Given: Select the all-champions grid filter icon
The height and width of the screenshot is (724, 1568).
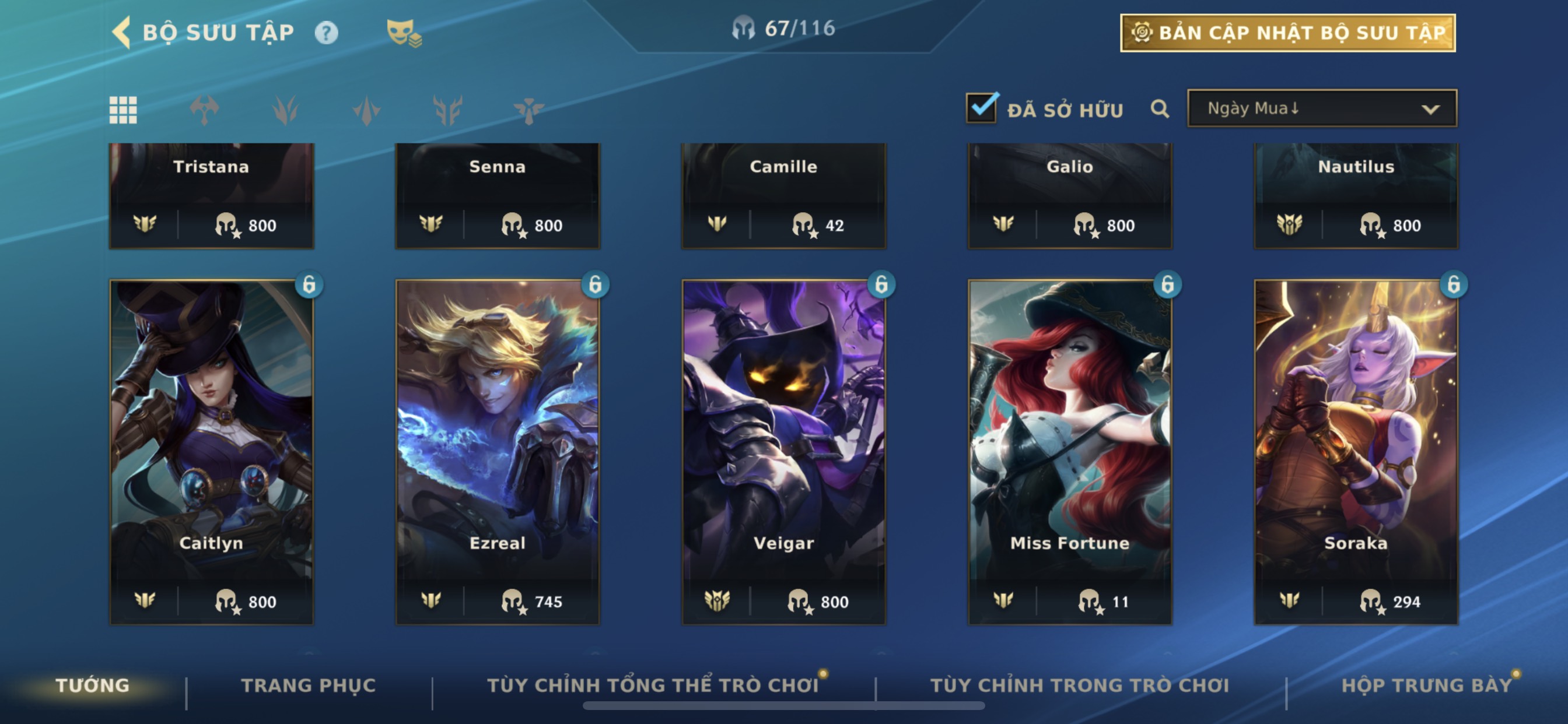Looking at the screenshot, I should [x=123, y=110].
